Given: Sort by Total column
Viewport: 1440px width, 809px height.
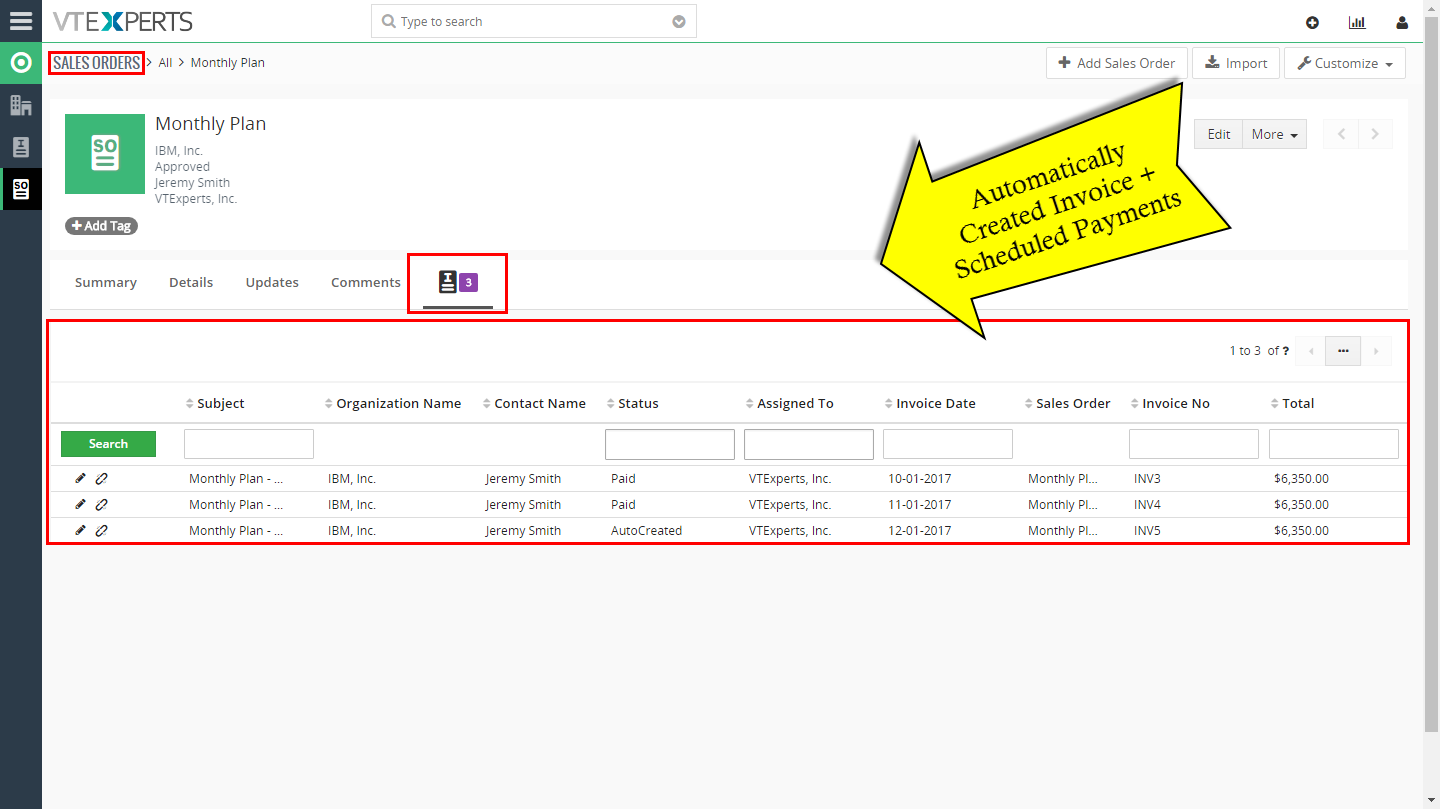Looking at the screenshot, I should 1292,403.
